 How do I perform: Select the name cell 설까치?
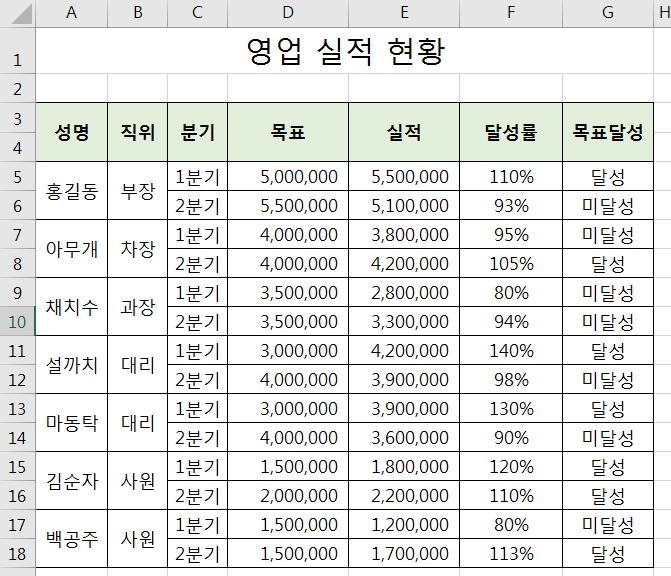[71, 365]
